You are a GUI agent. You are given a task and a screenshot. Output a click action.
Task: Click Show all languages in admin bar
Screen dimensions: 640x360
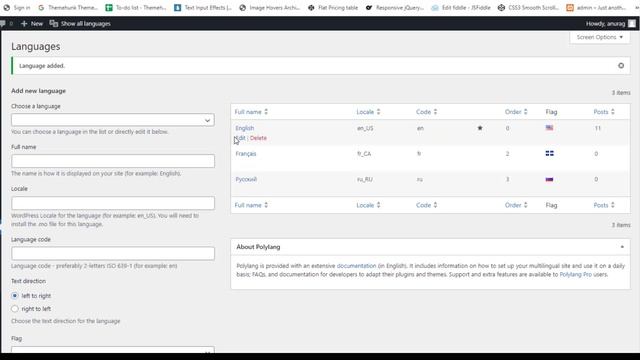point(80,24)
